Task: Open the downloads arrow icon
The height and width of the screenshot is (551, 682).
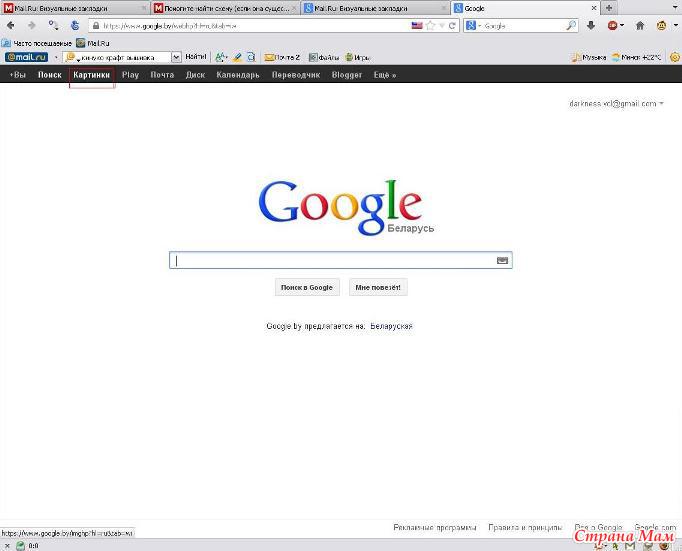Action: [591, 26]
